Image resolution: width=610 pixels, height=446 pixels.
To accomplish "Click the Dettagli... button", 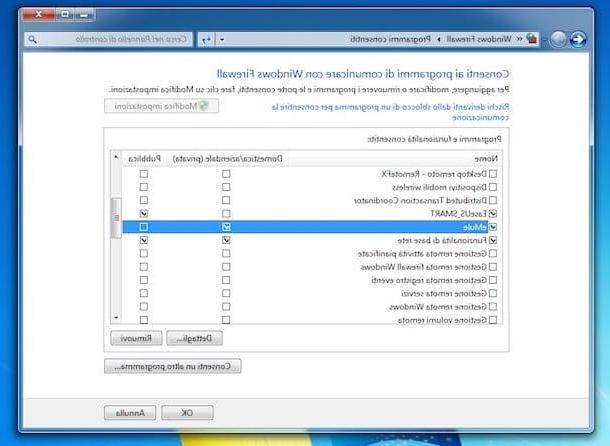I will (x=195, y=338).
